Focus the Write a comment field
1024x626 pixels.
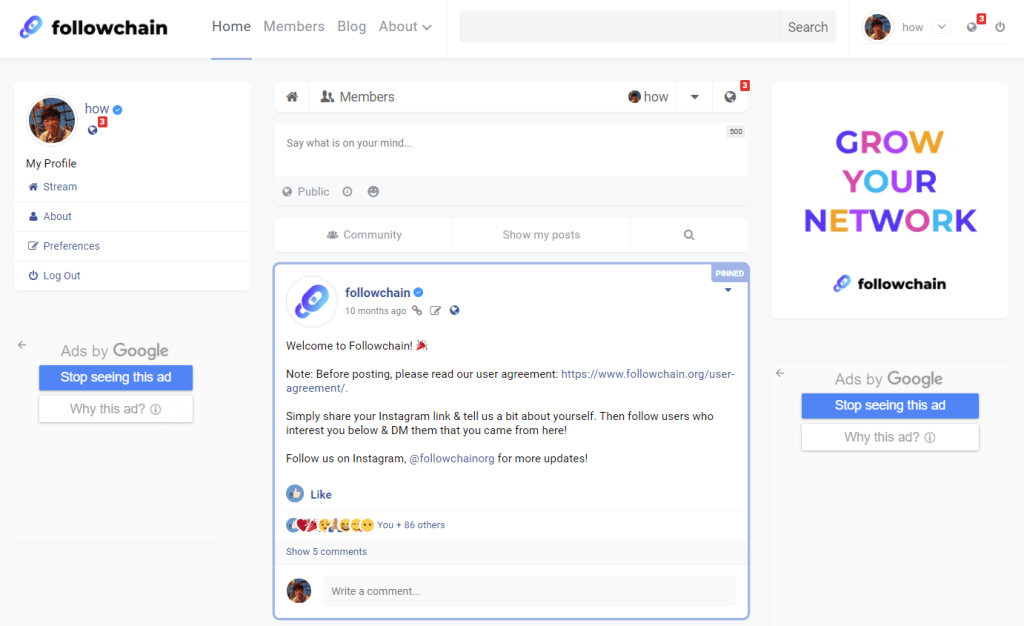pos(530,591)
